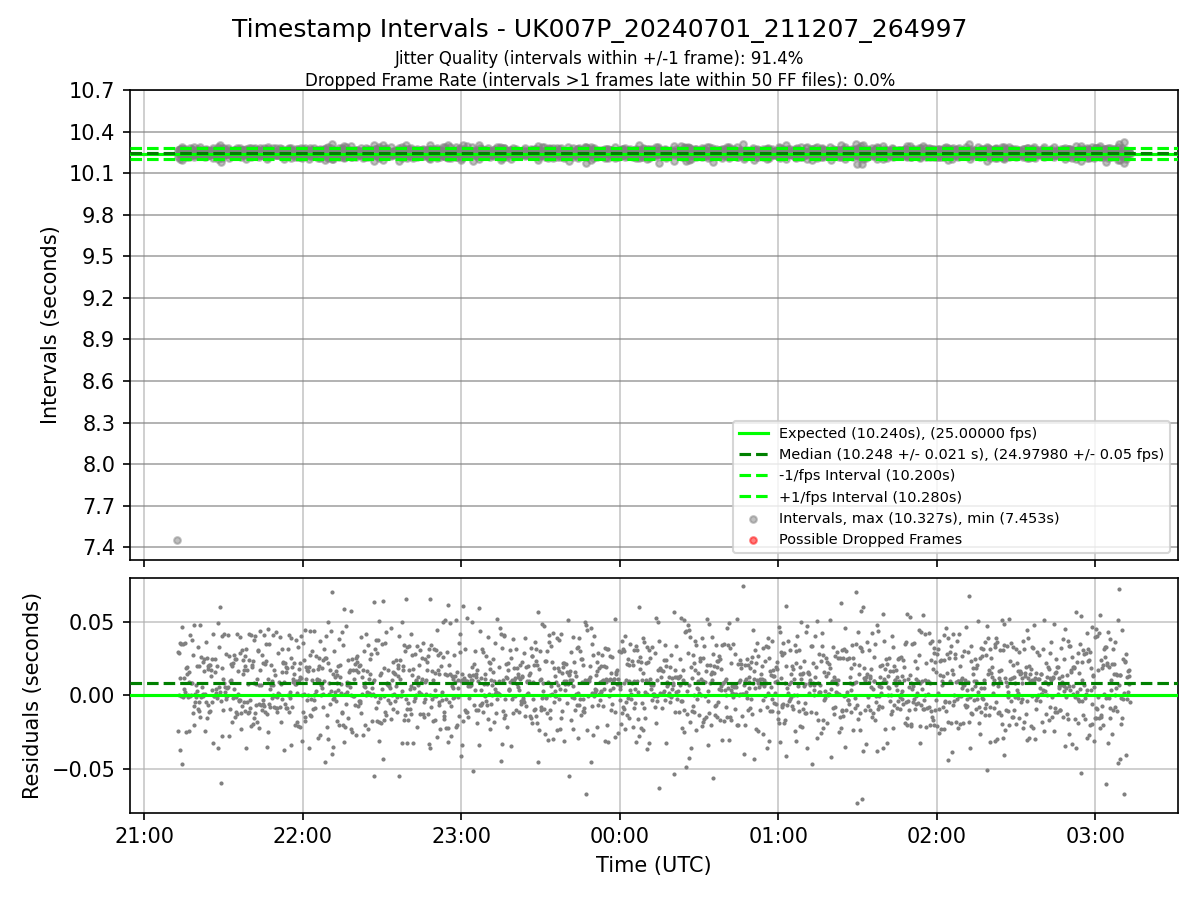Click the 'Median (10.248 +/- 0.021 s)' legend entry
This screenshot has width=1200, height=900.
(971, 454)
